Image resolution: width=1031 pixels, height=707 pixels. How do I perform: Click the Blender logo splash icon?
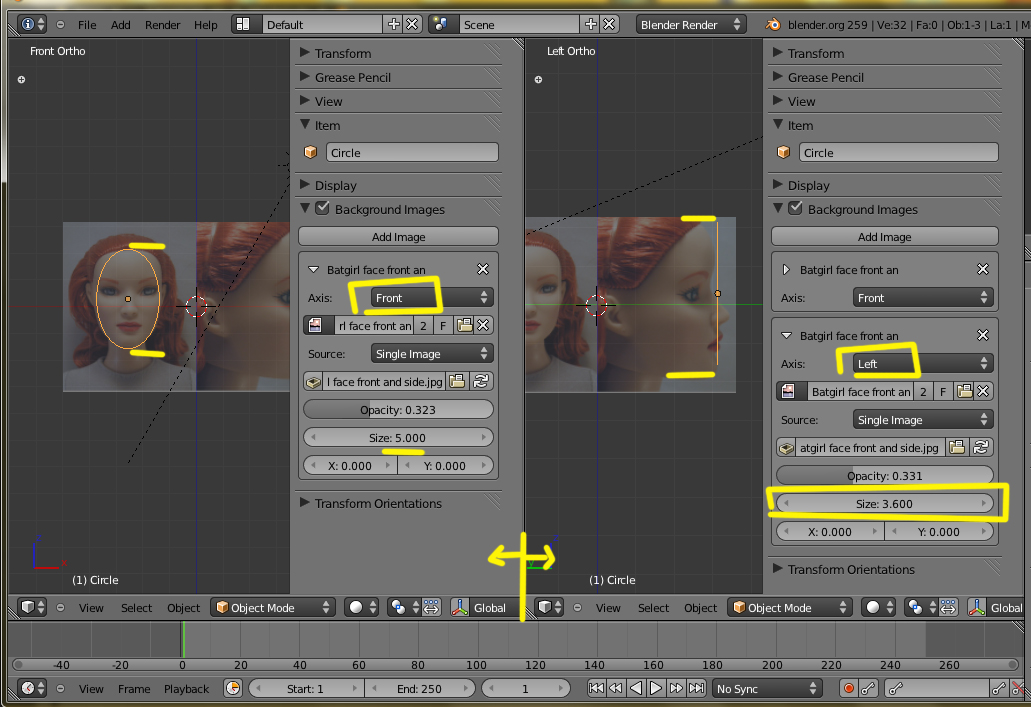pyautogui.click(x=773, y=24)
